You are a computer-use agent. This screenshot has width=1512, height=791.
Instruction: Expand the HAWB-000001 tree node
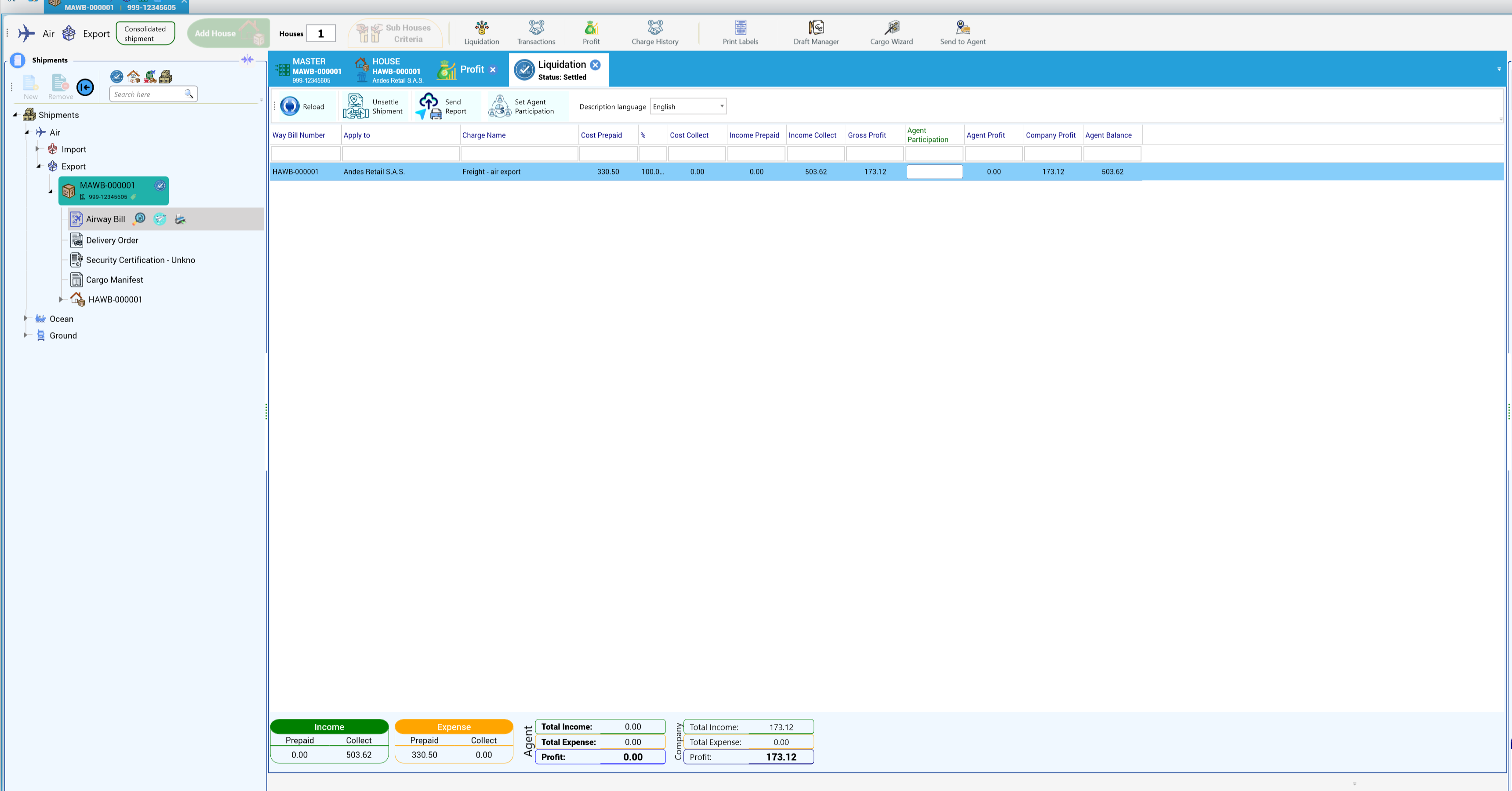[x=61, y=299]
